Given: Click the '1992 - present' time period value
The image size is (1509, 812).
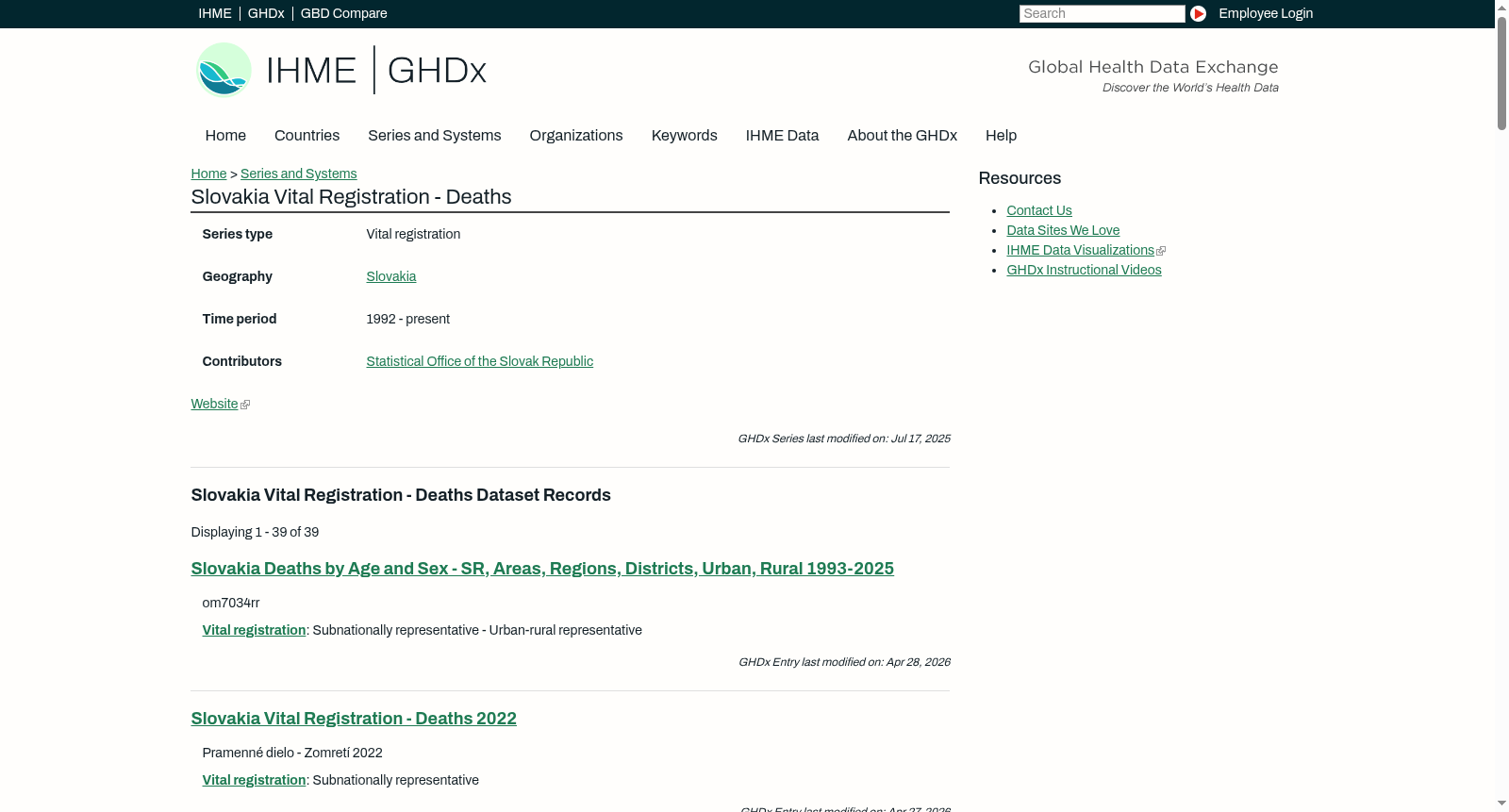Looking at the screenshot, I should click(407, 319).
